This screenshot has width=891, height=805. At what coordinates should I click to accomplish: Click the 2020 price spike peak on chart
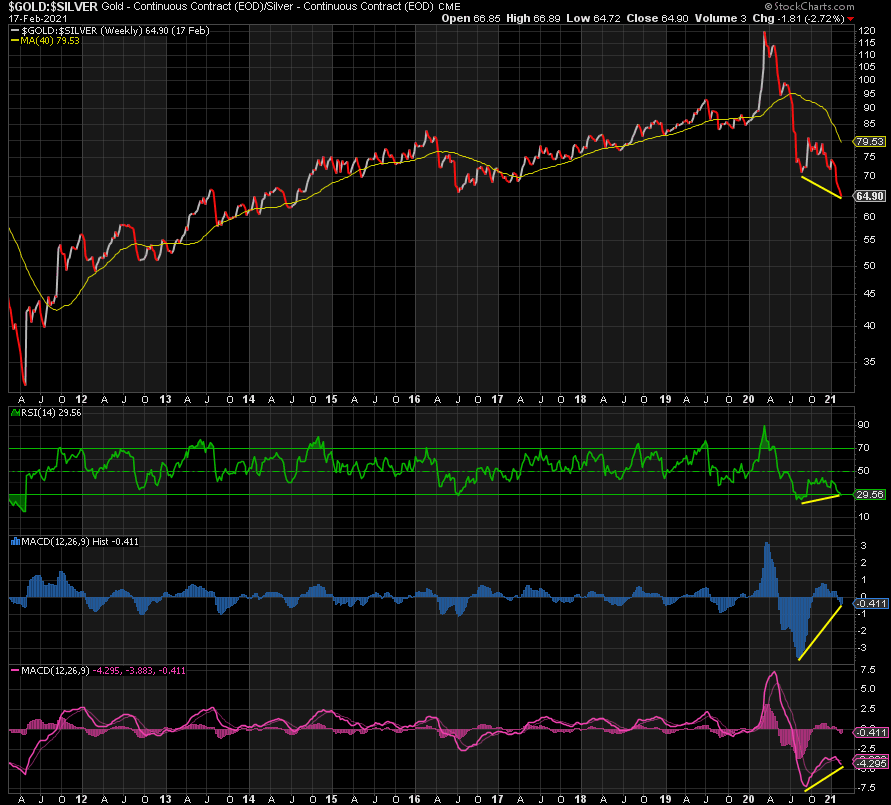765,35
